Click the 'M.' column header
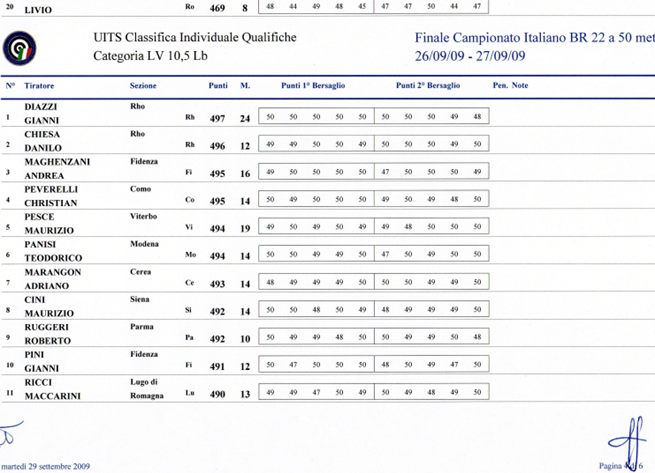655x473 pixels. [x=245, y=85]
